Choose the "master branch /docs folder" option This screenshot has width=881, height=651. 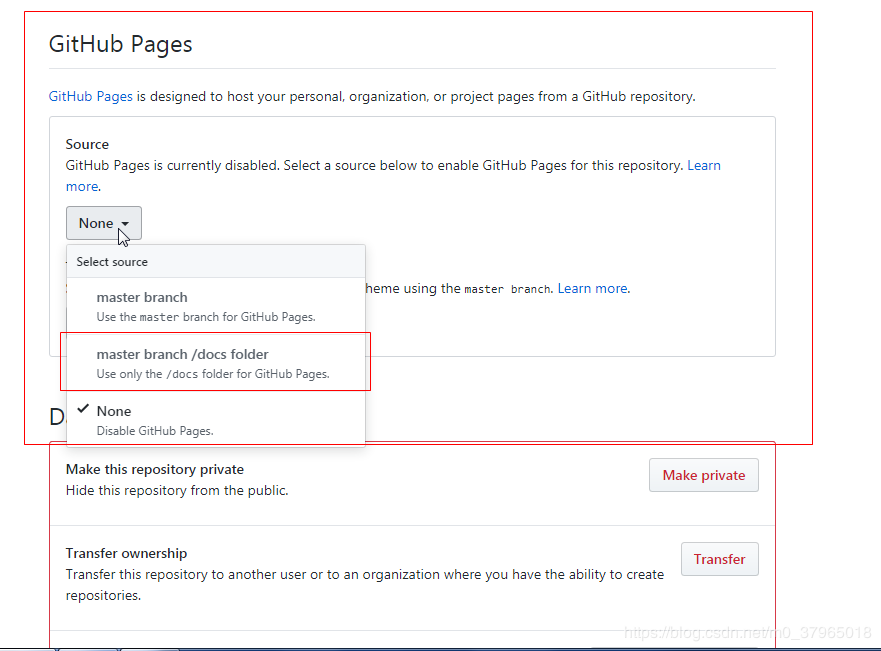click(x=182, y=353)
